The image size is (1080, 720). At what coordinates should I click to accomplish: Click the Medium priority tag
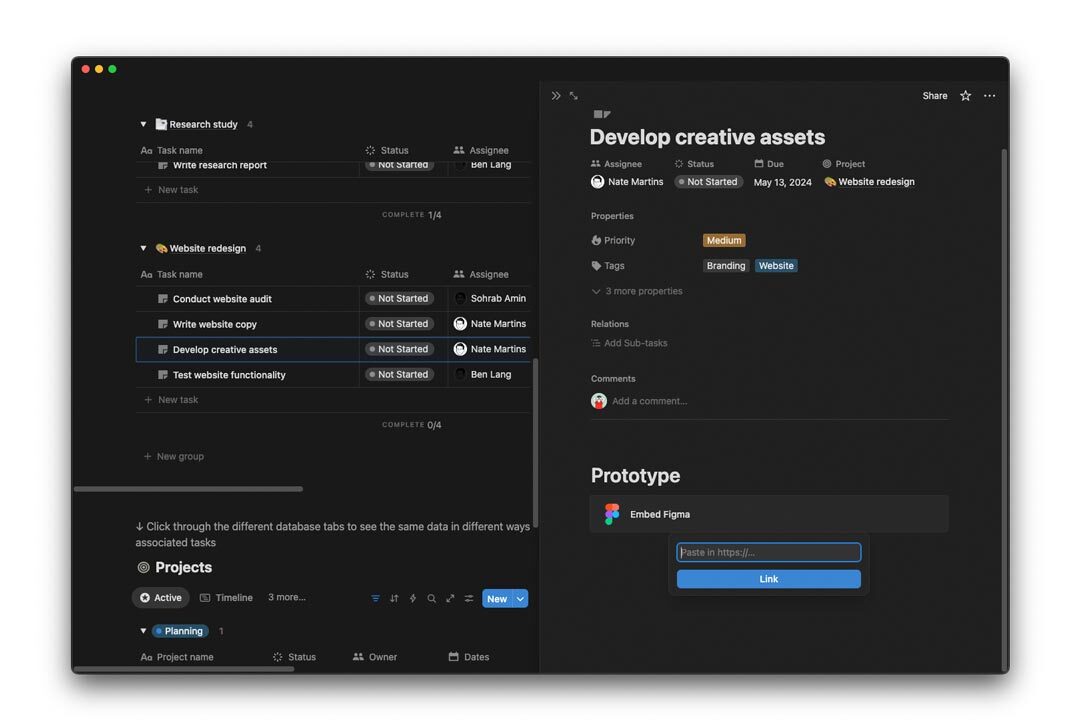(724, 241)
